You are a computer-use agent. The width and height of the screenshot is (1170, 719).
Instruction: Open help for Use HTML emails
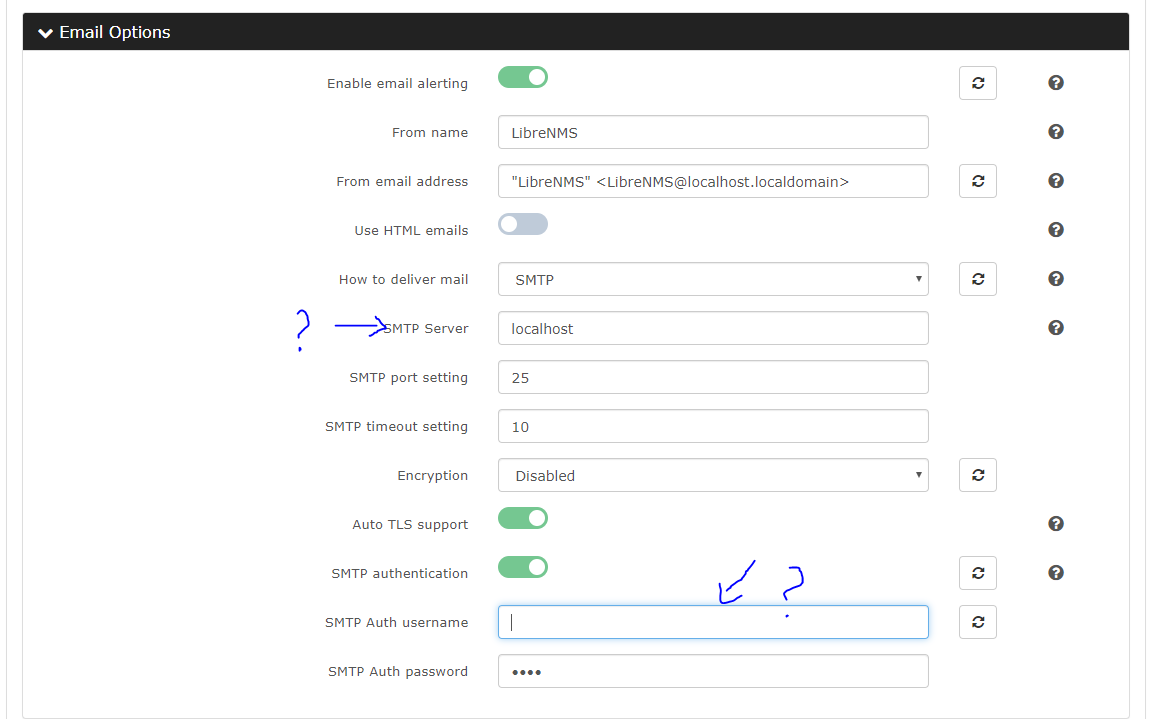1055,230
